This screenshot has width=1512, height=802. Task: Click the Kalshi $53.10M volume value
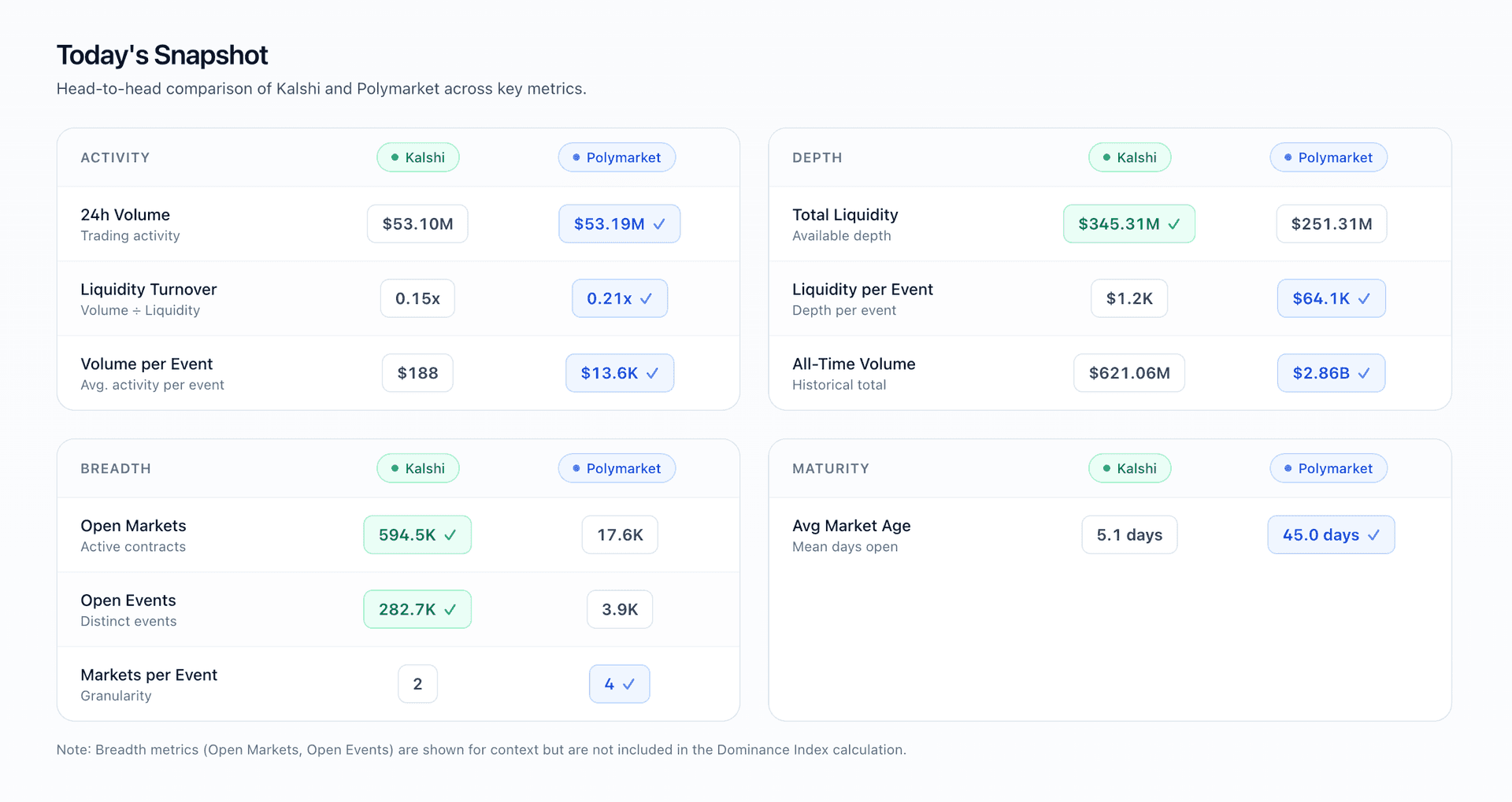[x=417, y=224]
